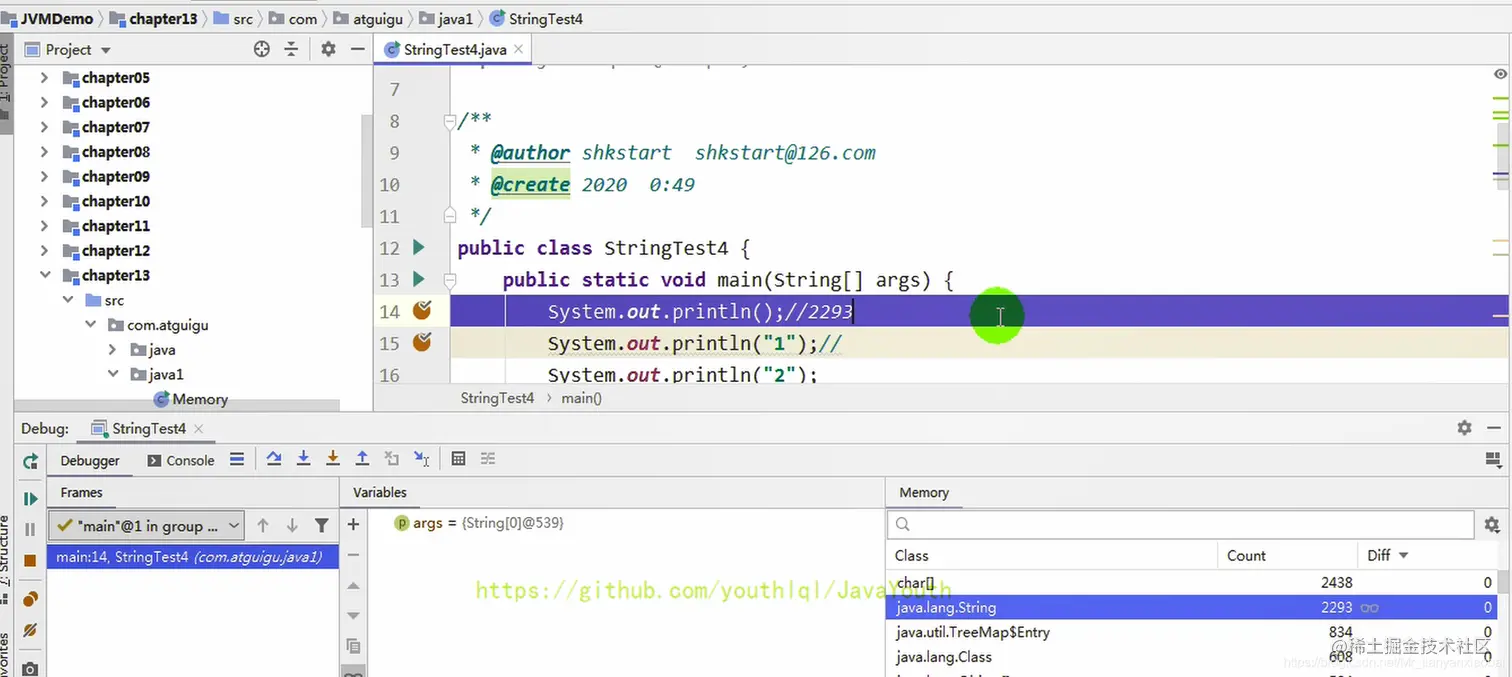Click the Drop Frame icon
Image resolution: width=1512 pixels, height=677 pixels.
[x=392, y=459]
